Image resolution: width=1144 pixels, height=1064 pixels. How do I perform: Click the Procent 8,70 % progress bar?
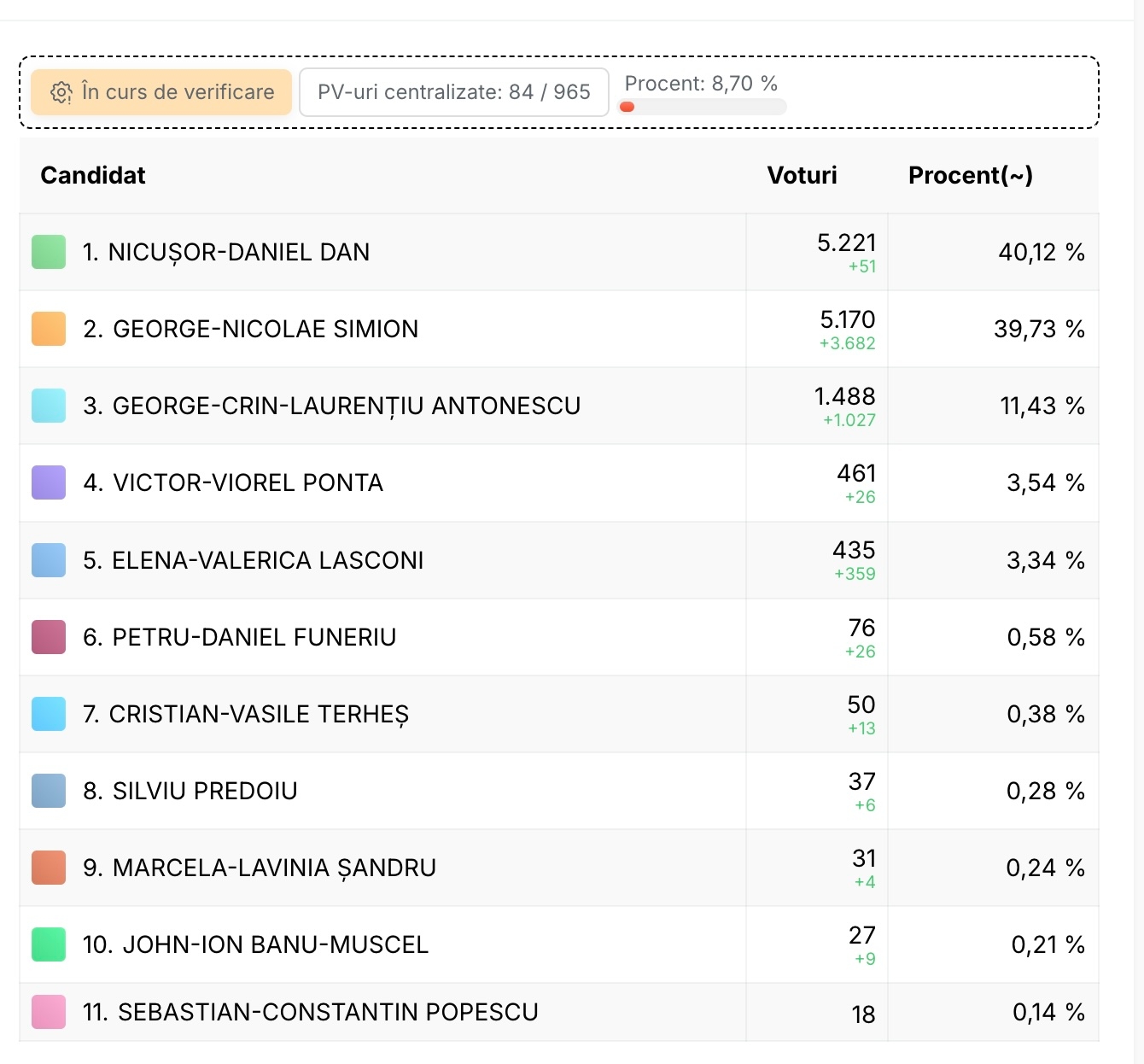(x=701, y=108)
